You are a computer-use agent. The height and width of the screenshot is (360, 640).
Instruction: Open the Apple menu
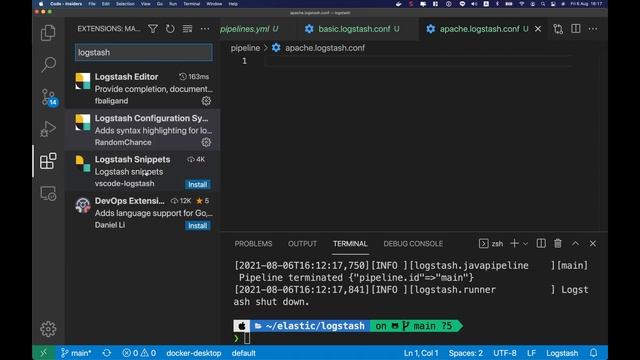pyautogui.click(x=41, y=4)
